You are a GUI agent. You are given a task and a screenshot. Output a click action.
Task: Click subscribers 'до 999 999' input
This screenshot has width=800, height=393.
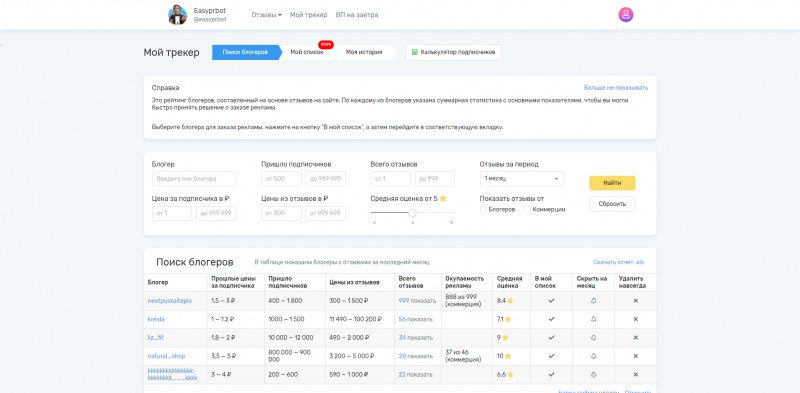pos(326,179)
